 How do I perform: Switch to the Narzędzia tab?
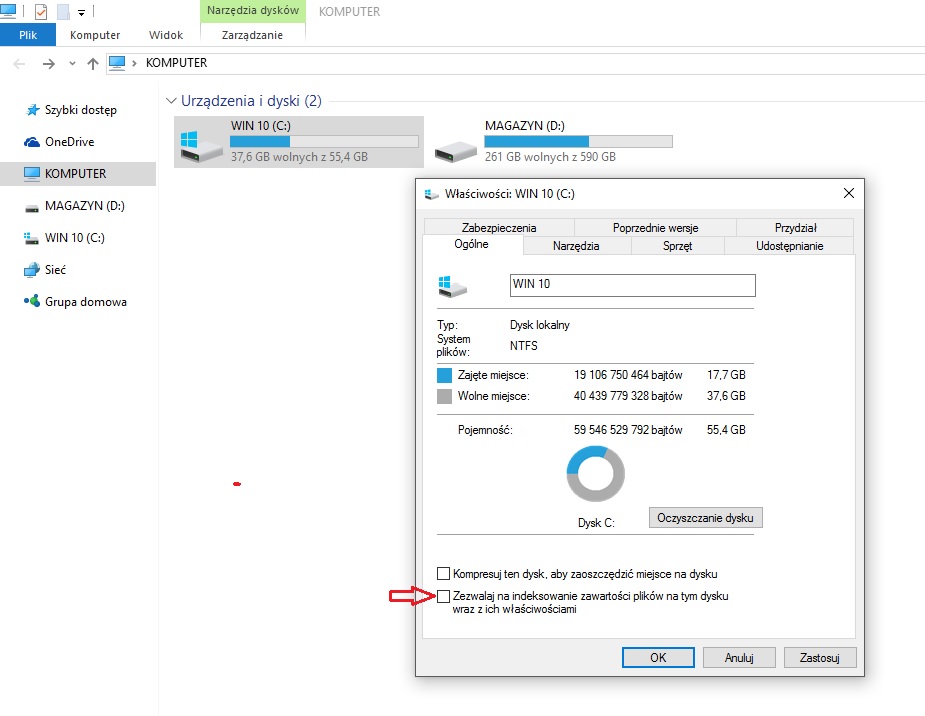coord(576,245)
